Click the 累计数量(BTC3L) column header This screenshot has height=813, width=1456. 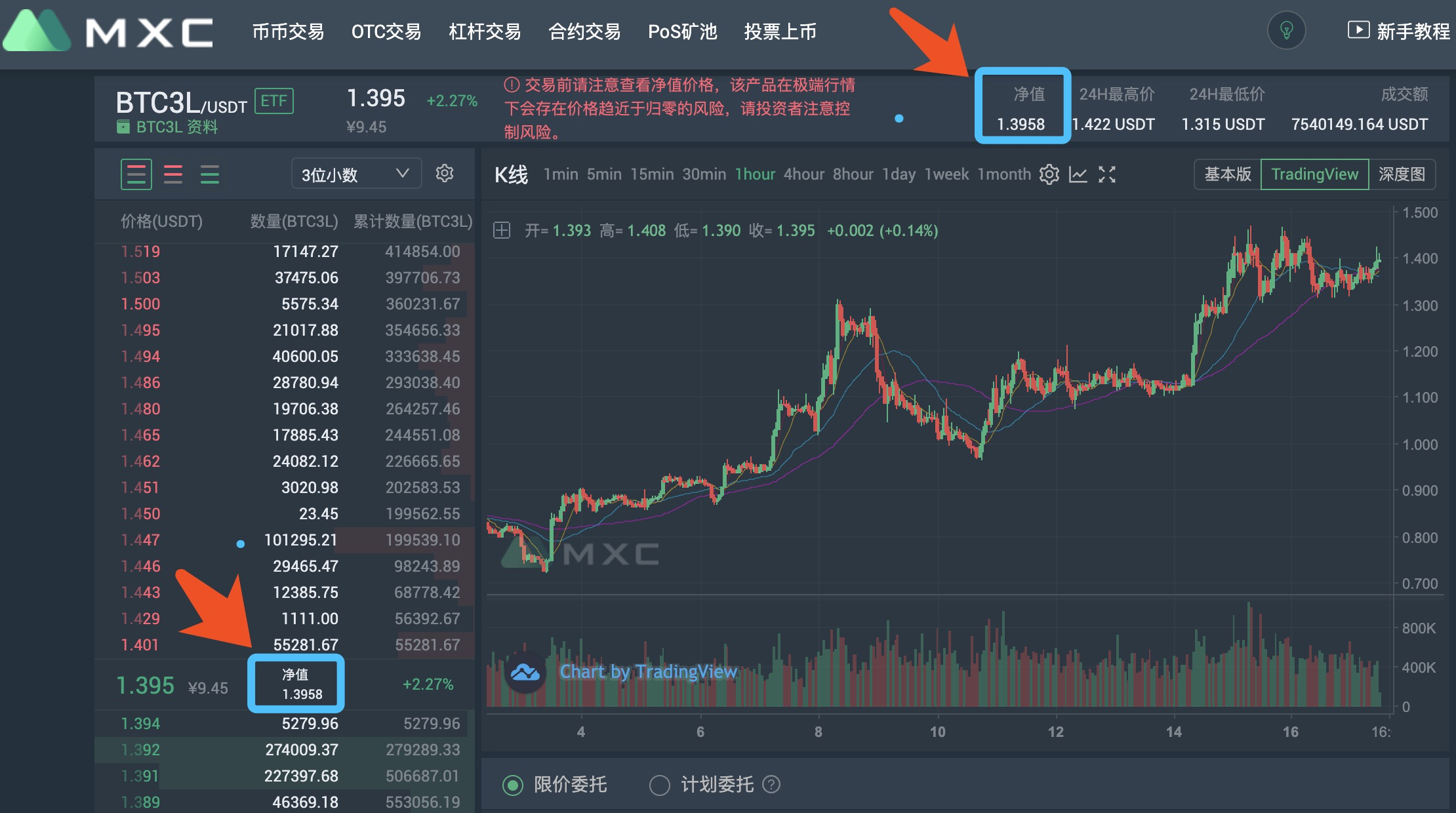pyautogui.click(x=413, y=222)
